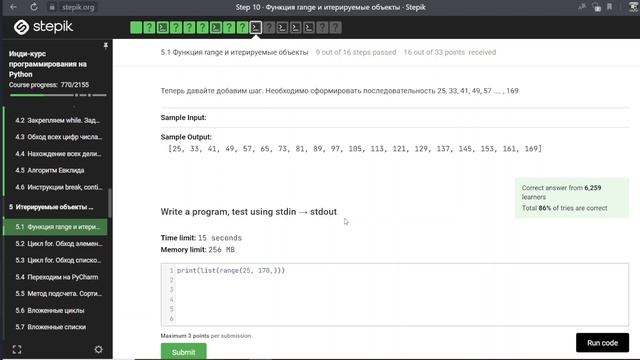The width and height of the screenshot is (640, 360).
Task: Open the twelfth step gray code square
Action: 282,27
